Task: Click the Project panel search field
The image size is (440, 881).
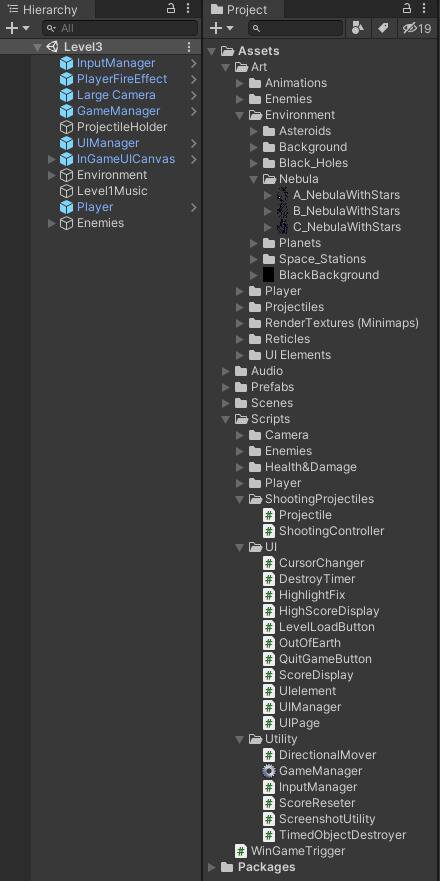Action: coord(296,28)
